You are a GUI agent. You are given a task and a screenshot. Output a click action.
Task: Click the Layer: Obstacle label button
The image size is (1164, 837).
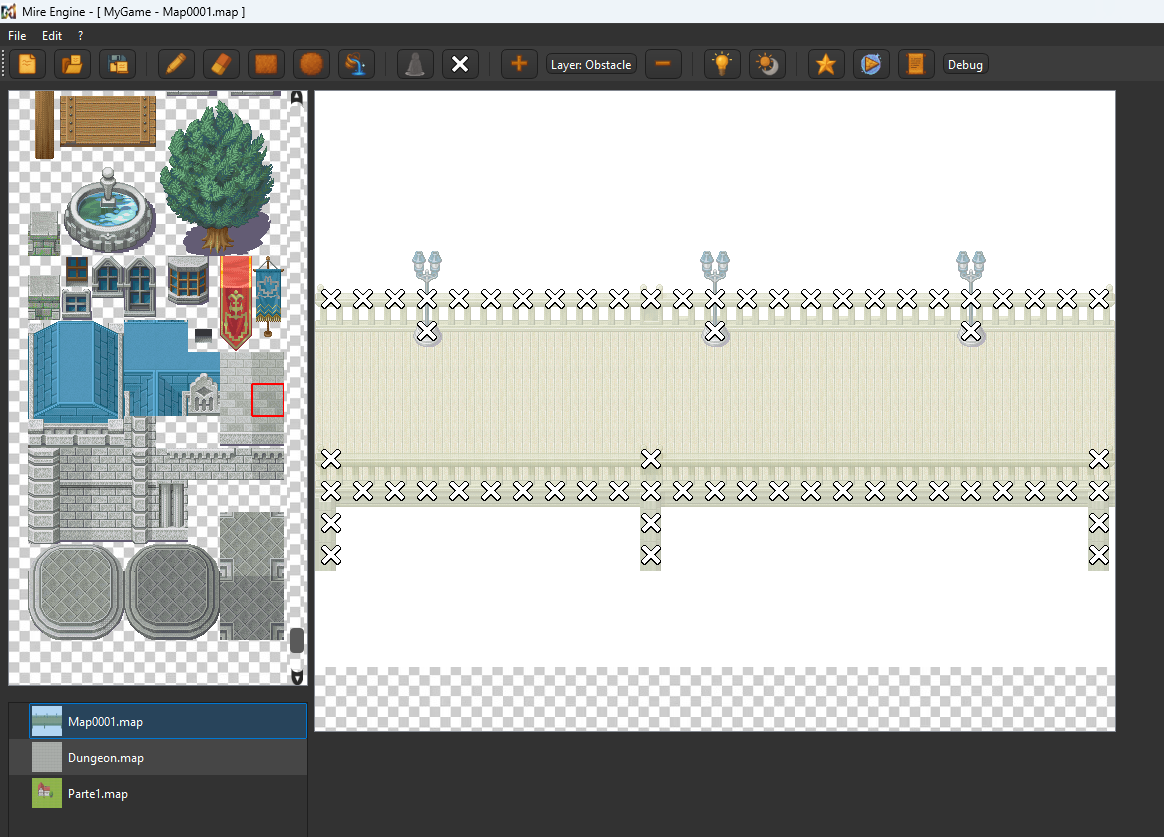pyautogui.click(x=591, y=65)
